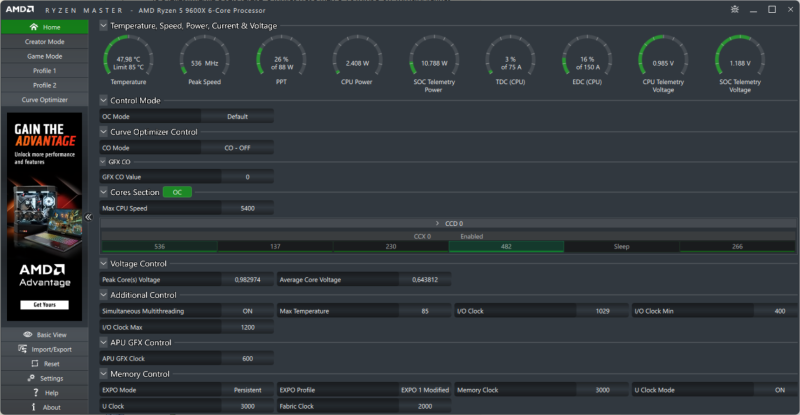The width and height of the screenshot is (800, 415).
Task: Click Memory Clock value 3000
Action: pyautogui.click(x=603, y=390)
